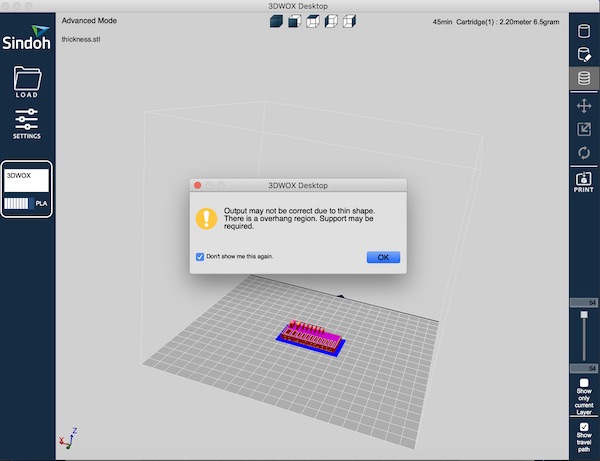Click OK in the warning dialog
Screen dimensions: 600x461
tap(383, 257)
